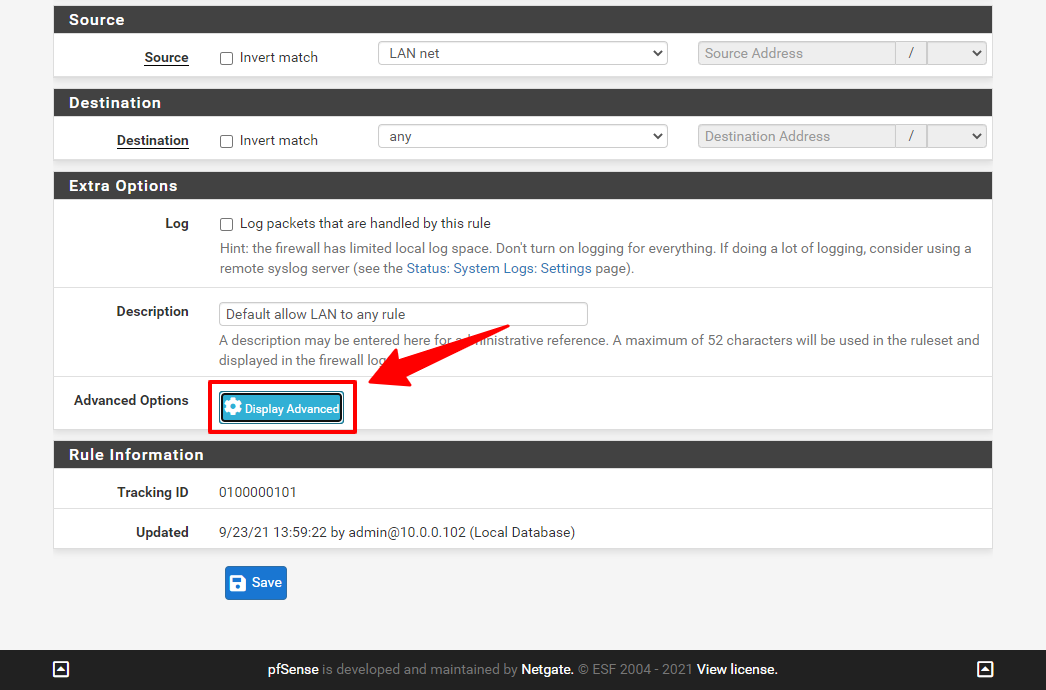Screen dimensions: 1046x690
Task: Click the bottom-left footer up-arrow icon
Action: tap(61, 669)
